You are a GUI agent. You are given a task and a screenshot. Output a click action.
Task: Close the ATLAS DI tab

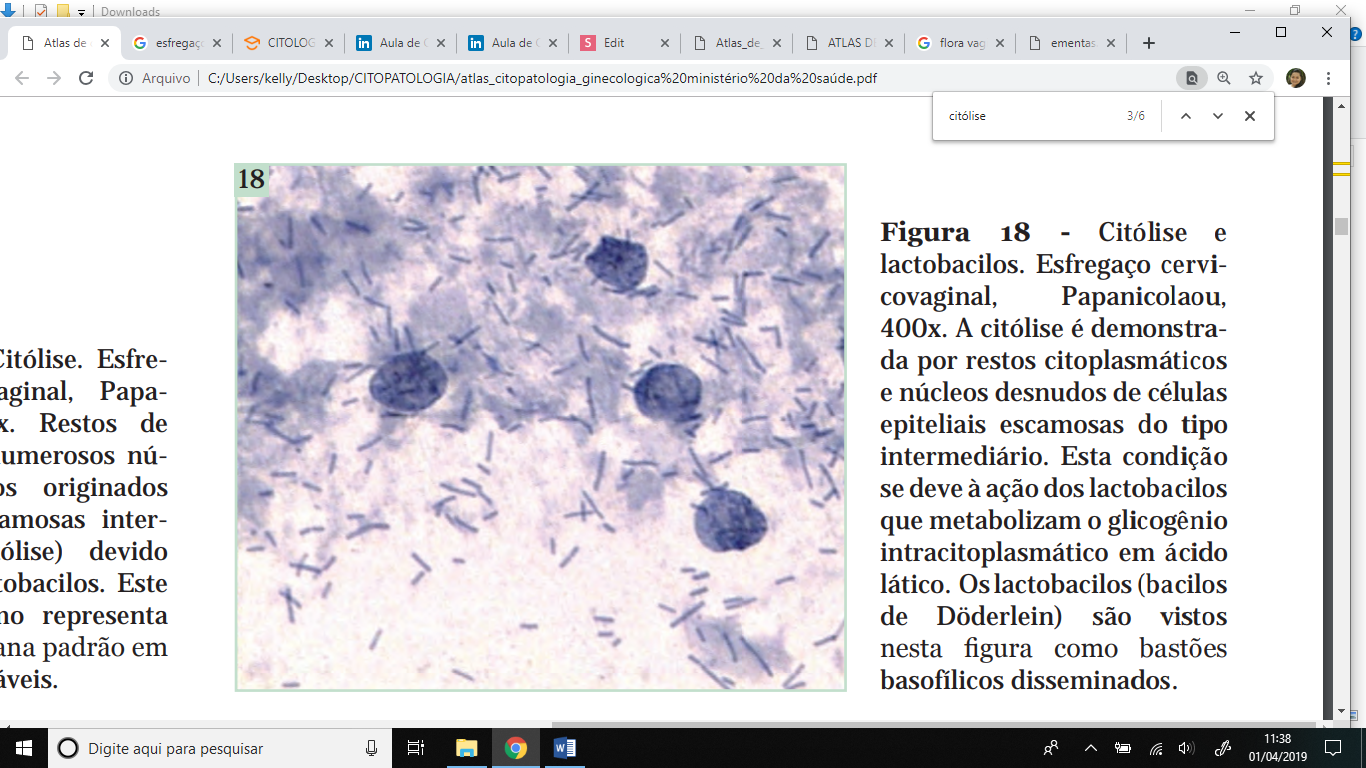pos(889,43)
